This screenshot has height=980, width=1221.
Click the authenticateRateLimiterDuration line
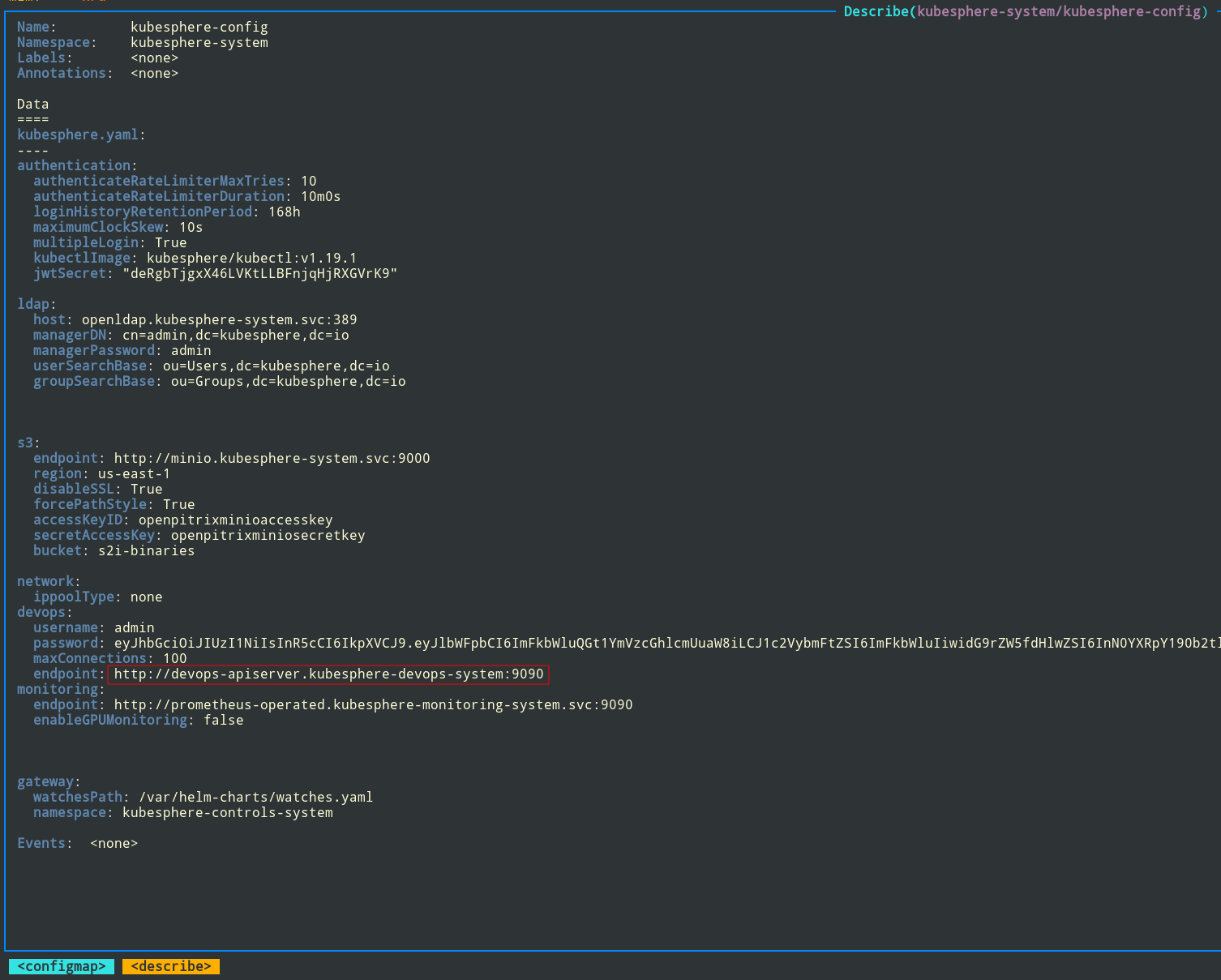[x=186, y=196]
